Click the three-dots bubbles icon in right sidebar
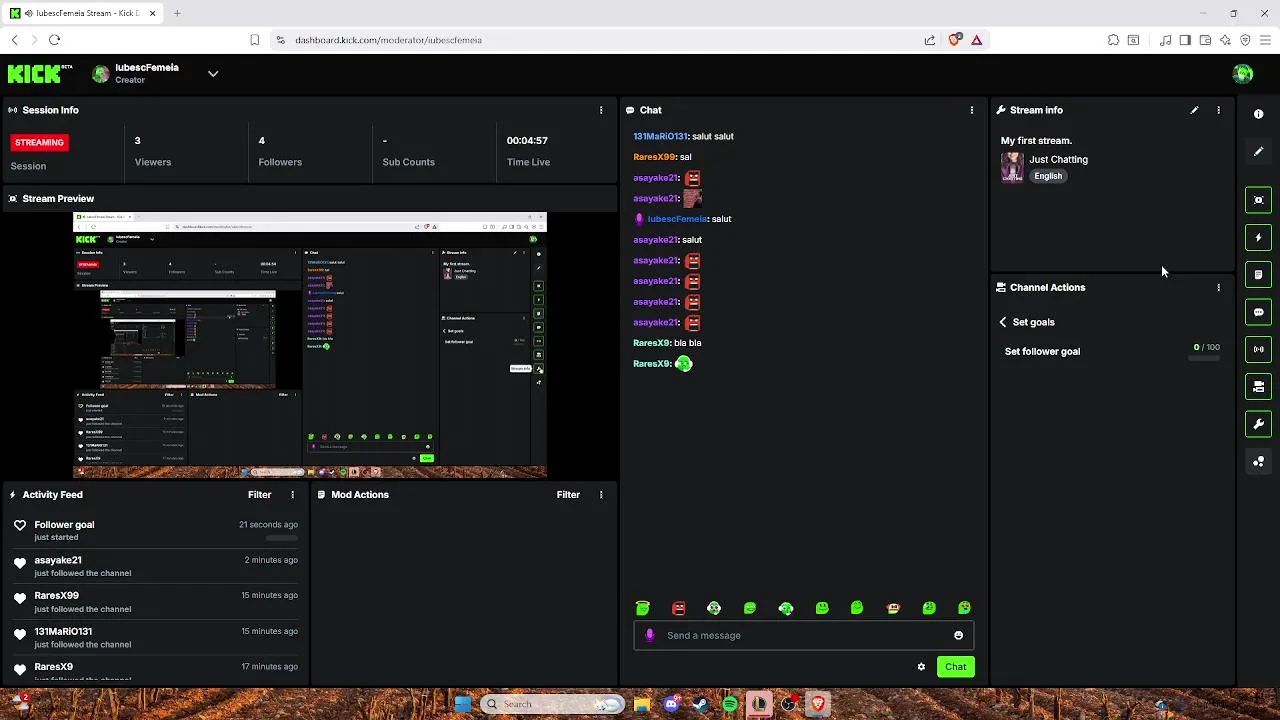This screenshot has height=720, width=1280. click(x=1259, y=461)
